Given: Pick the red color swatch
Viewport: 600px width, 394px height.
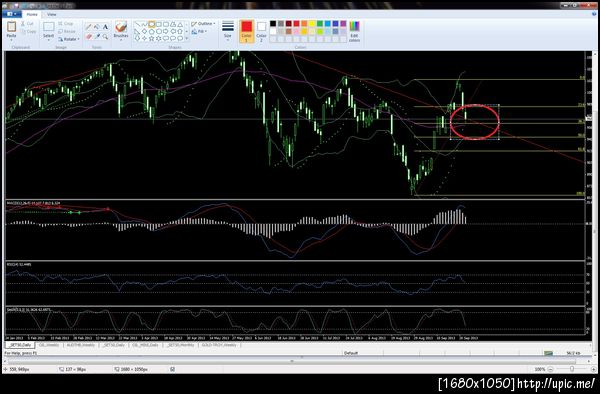Looking at the screenshot, I should click(296, 24).
